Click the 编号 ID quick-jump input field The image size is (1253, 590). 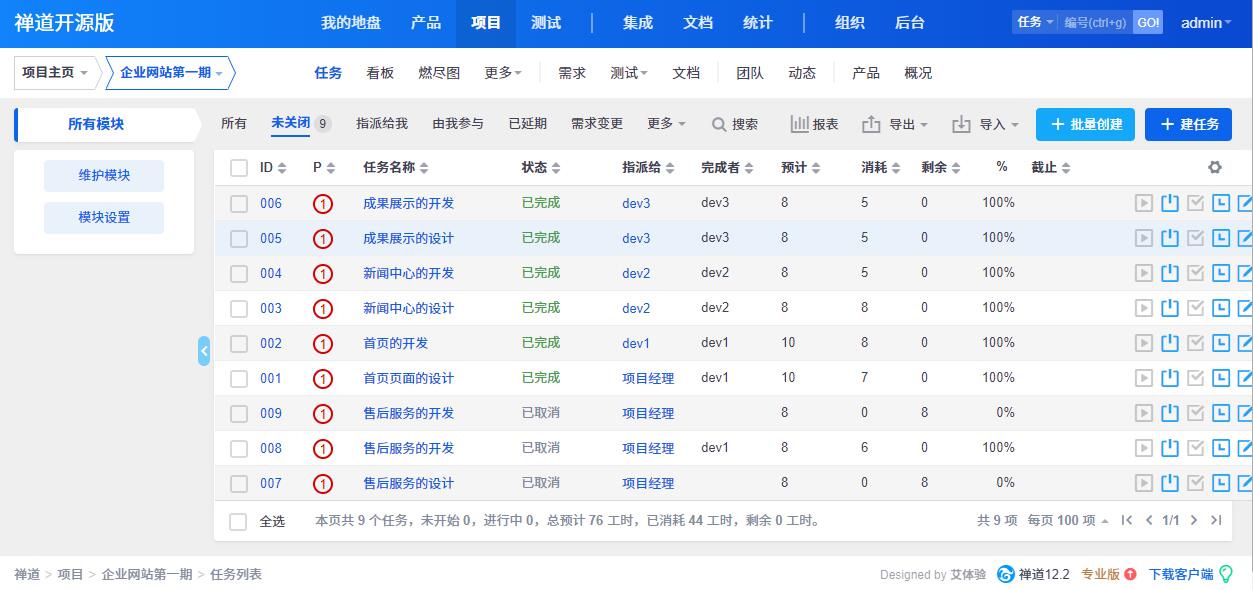[1095, 22]
